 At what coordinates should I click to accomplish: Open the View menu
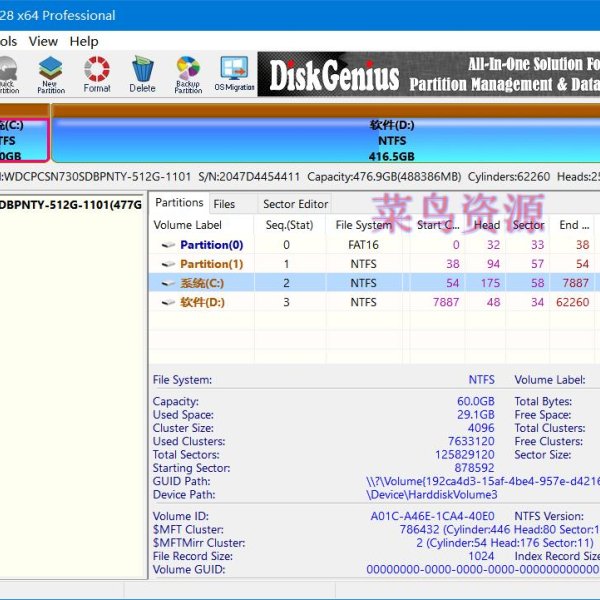coord(43,41)
